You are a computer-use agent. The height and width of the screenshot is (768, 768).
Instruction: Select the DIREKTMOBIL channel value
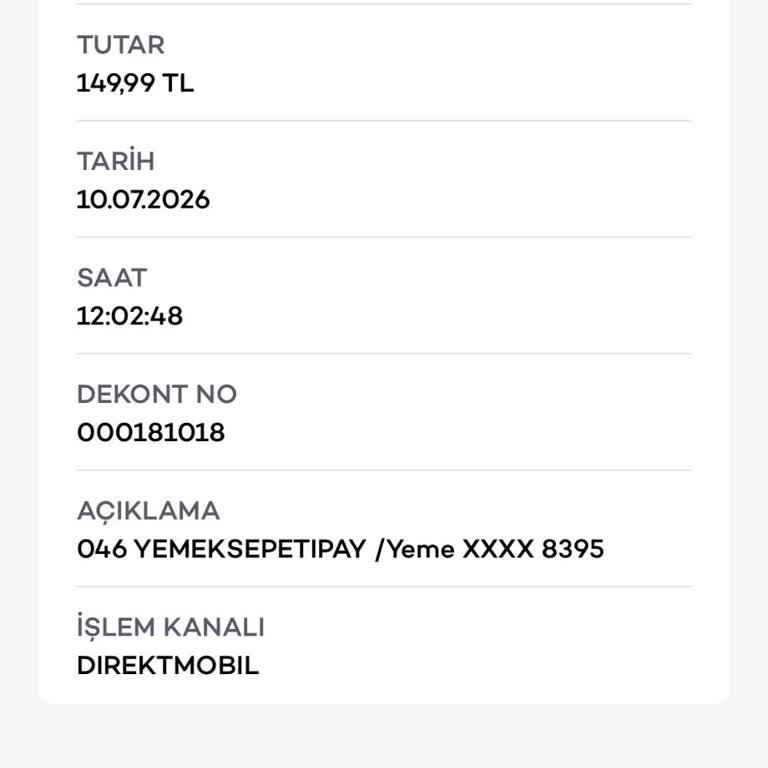168,666
